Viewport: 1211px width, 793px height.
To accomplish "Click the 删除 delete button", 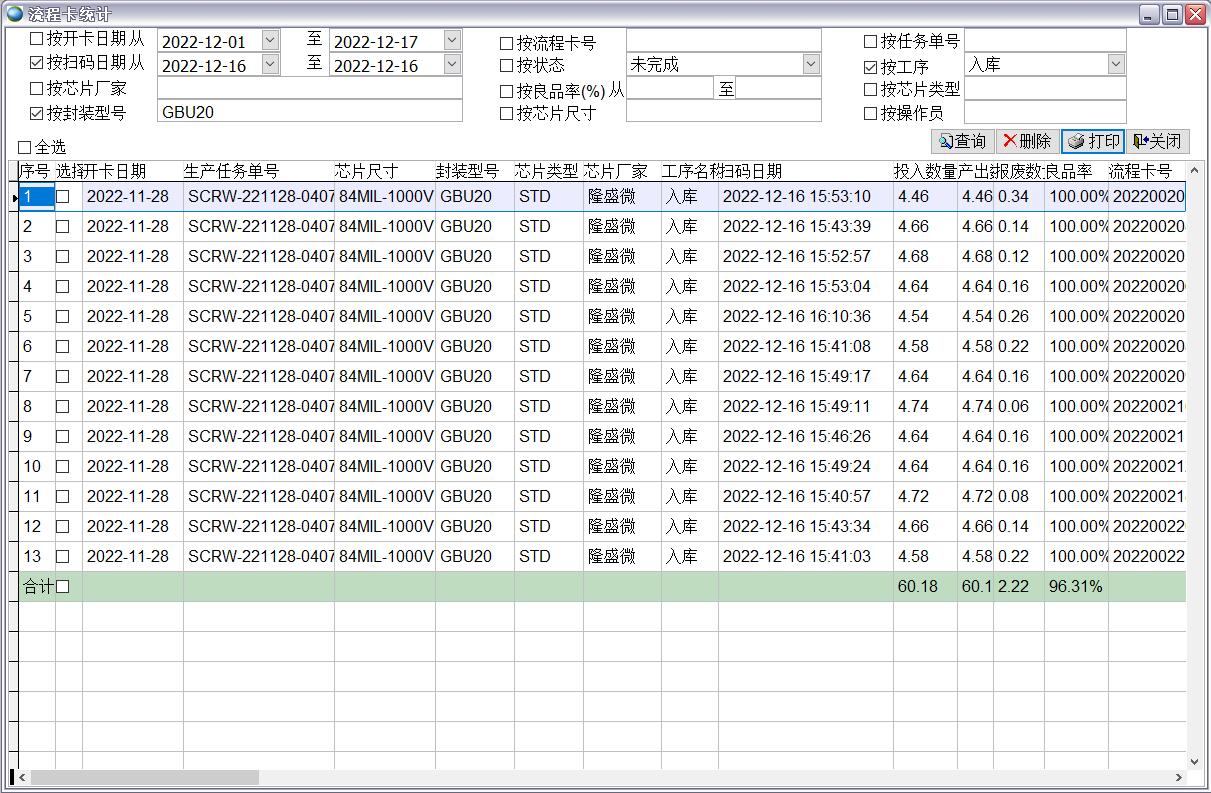I will tap(1026, 141).
